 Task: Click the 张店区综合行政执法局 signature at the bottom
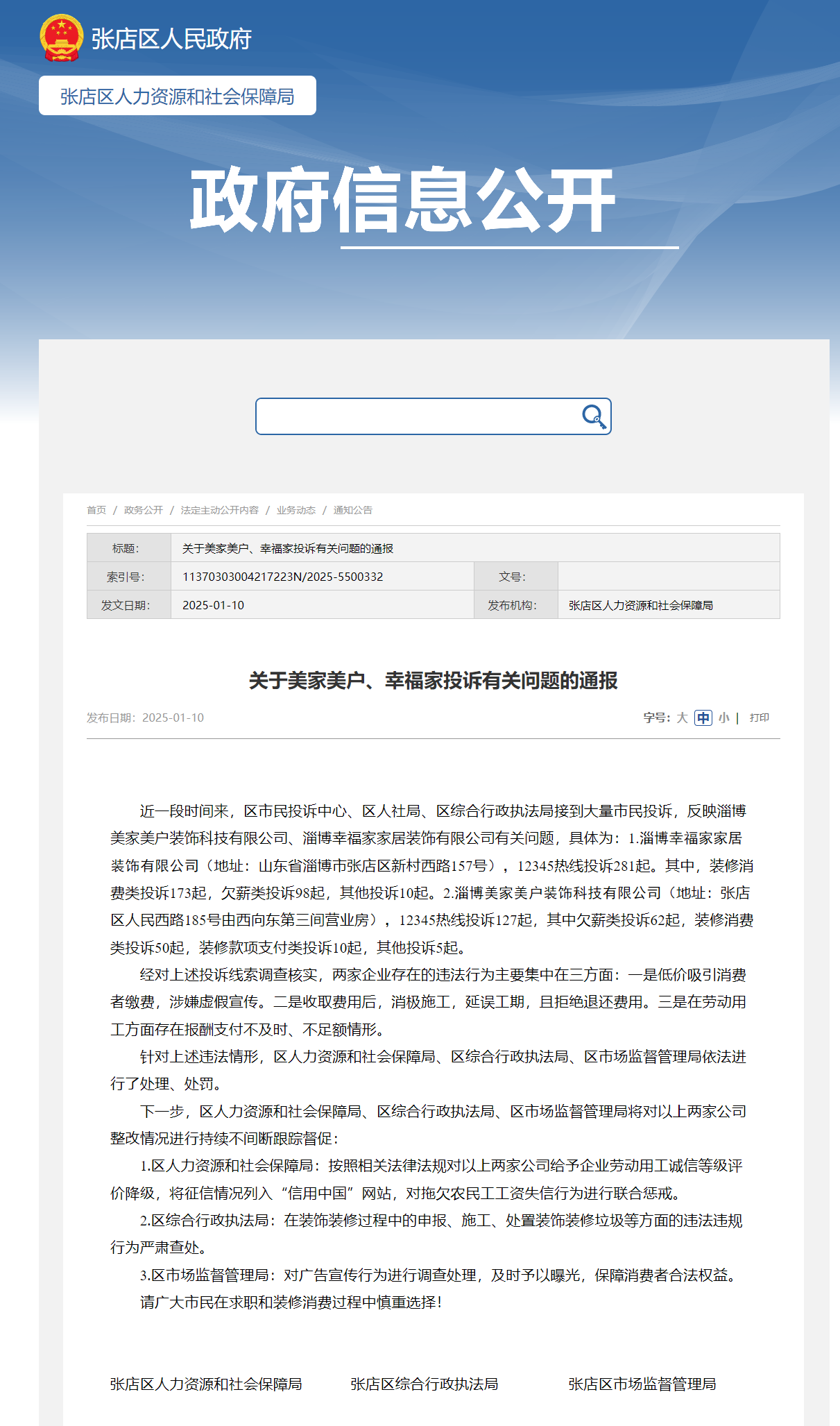(424, 1384)
